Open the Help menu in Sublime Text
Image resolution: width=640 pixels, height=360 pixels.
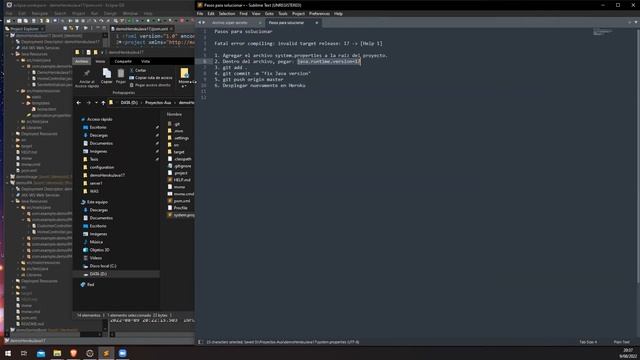(x=338, y=13)
